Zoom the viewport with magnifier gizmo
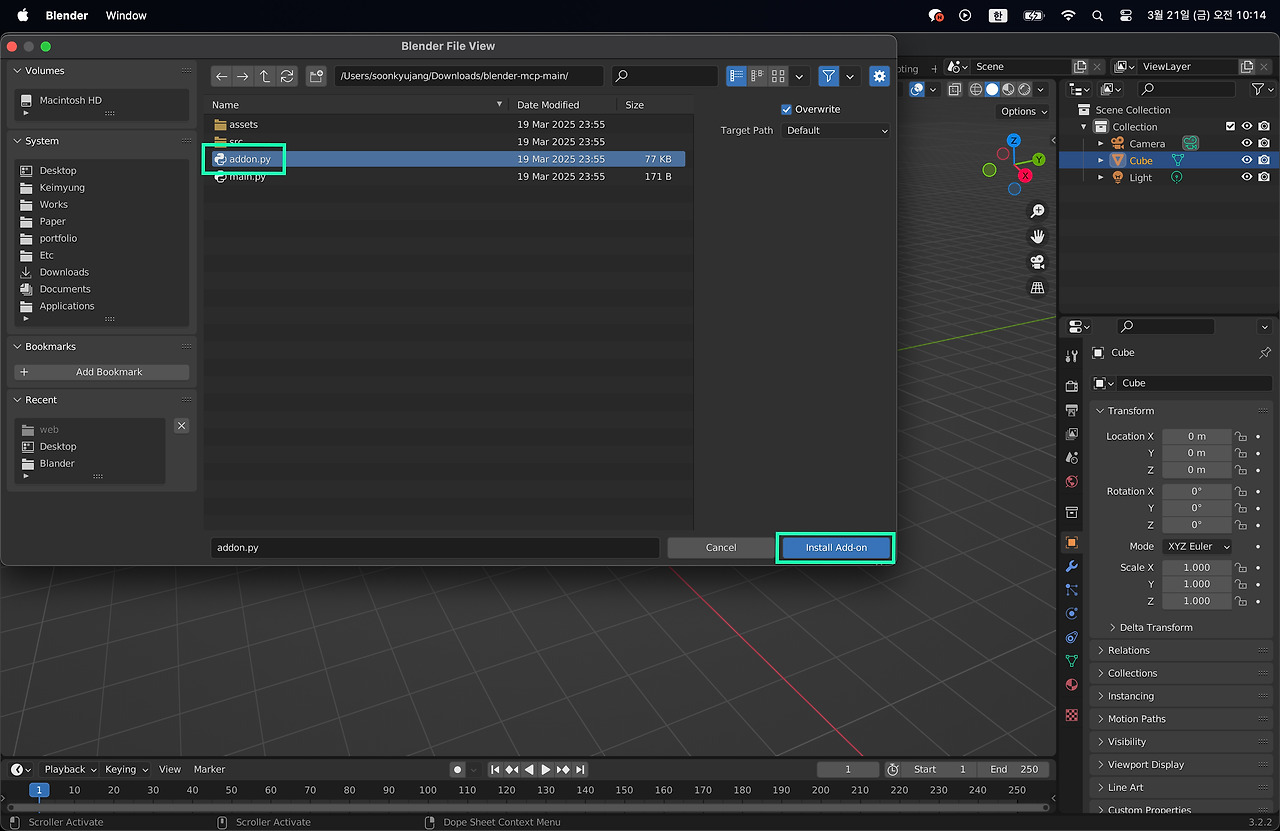The image size is (1280, 831). [x=1037, y=211]
